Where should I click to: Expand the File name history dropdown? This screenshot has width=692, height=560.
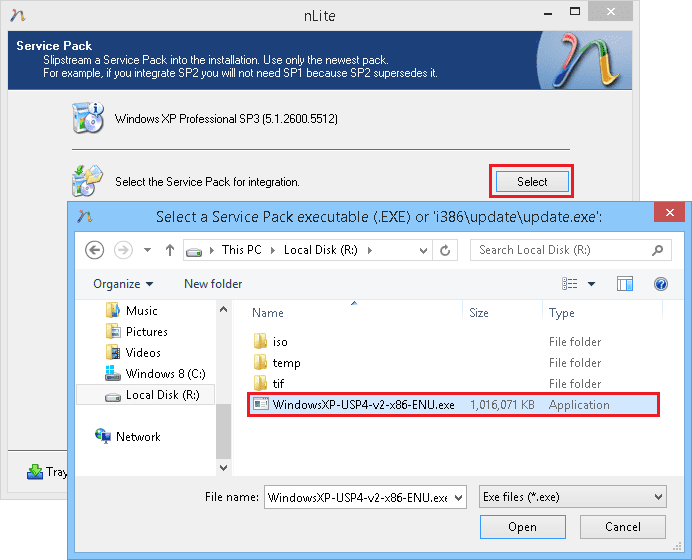point(458,497)
